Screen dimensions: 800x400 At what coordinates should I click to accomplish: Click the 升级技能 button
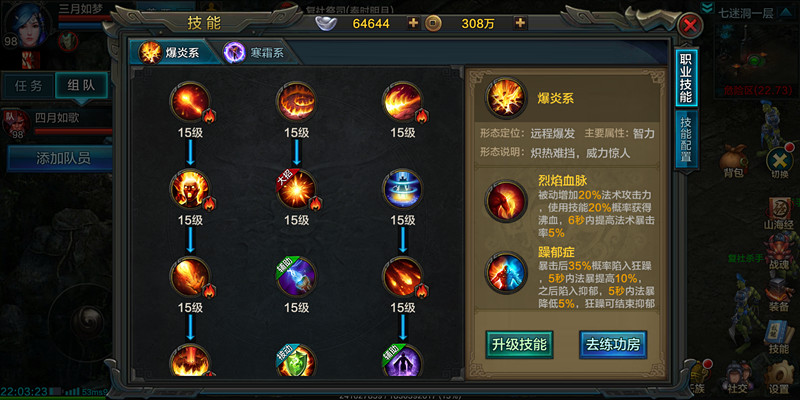[x=519, y=344]
